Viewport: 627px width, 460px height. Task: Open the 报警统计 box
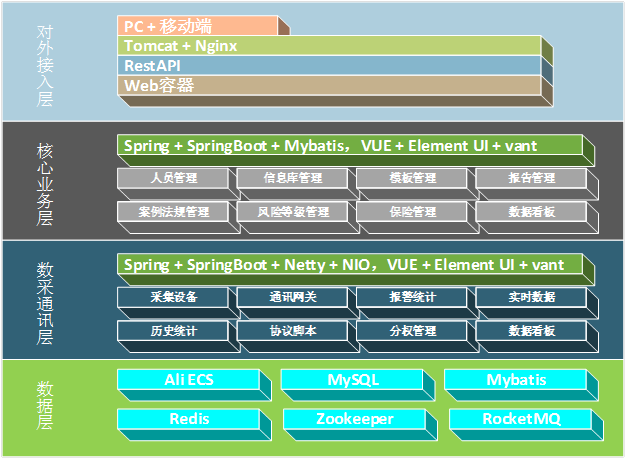point(411,298)
